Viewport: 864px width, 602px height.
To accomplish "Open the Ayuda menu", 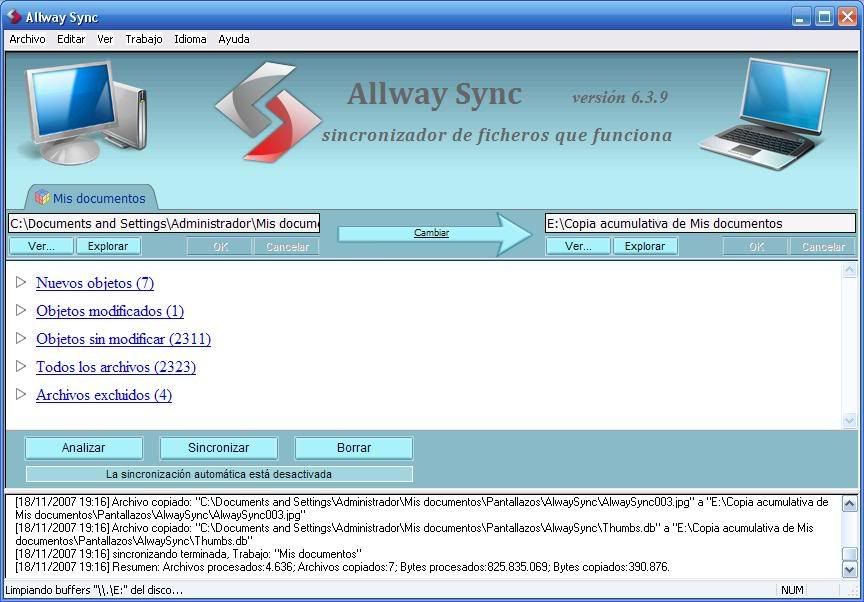I will 234,39.
